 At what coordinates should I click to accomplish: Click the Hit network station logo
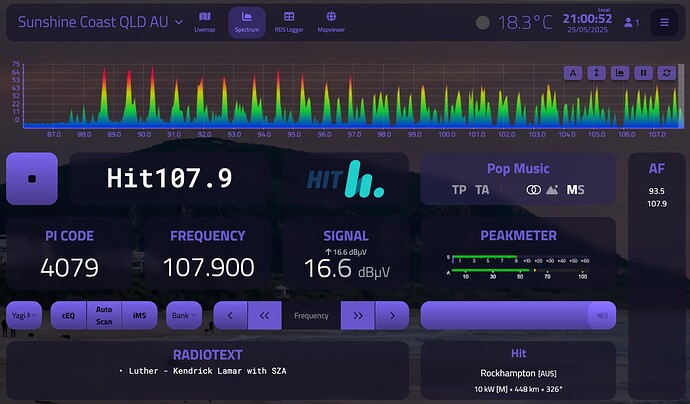coord(345,179)
